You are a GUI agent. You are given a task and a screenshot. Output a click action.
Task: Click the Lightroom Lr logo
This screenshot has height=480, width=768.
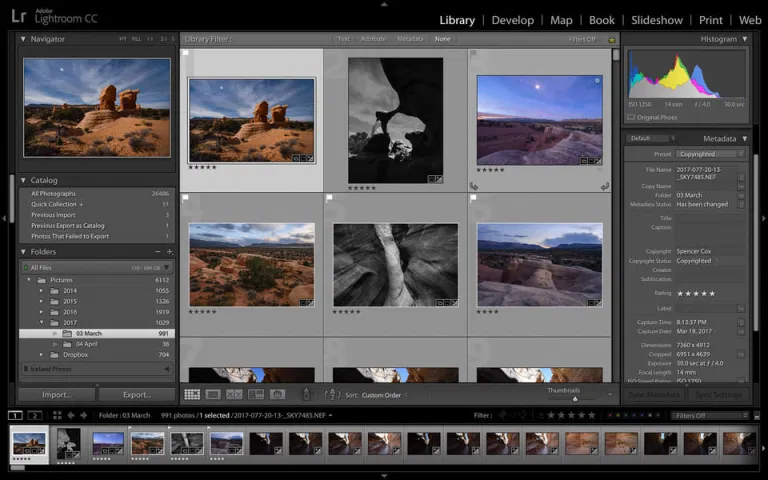tap(19, 16)
